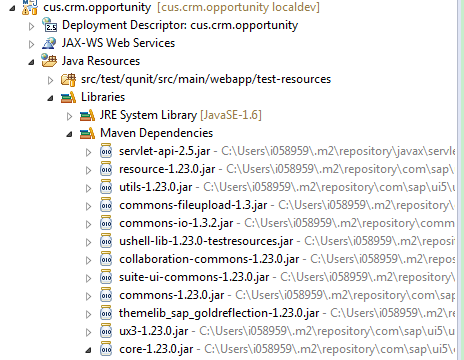The image size is (464, 360).
Task: Expand commons-1.23.0.jar contents
Action: pos(88,296)
